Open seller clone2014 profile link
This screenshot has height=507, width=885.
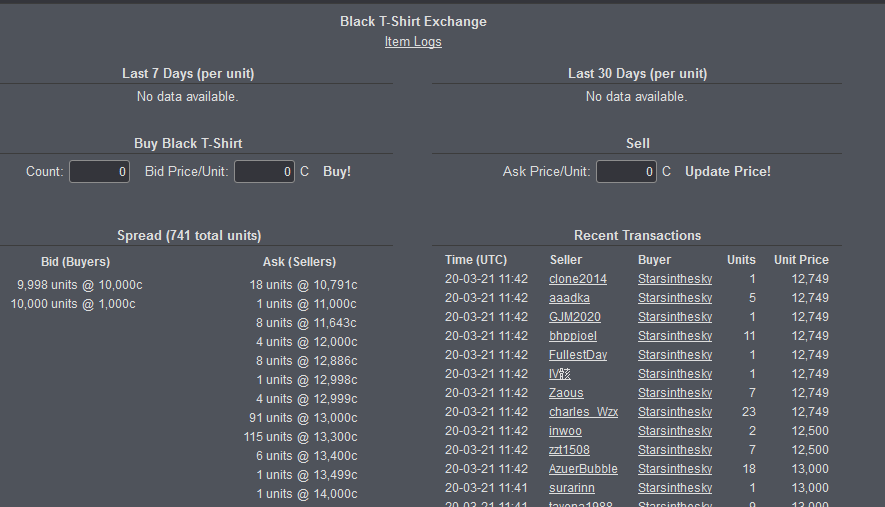pyautogui.click(x=578, y=279)
